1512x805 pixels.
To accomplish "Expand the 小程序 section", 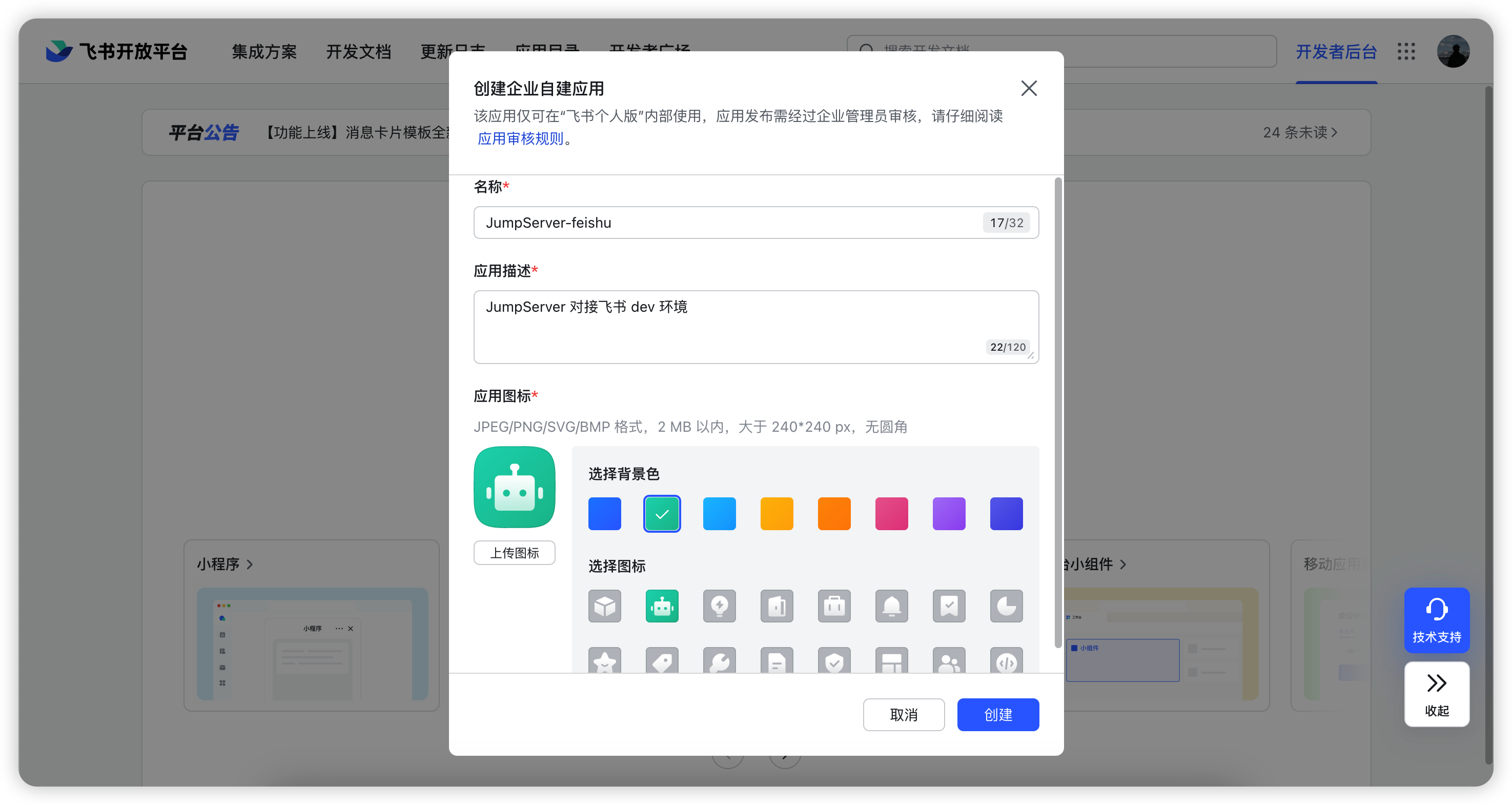I will tap(225, 563).
